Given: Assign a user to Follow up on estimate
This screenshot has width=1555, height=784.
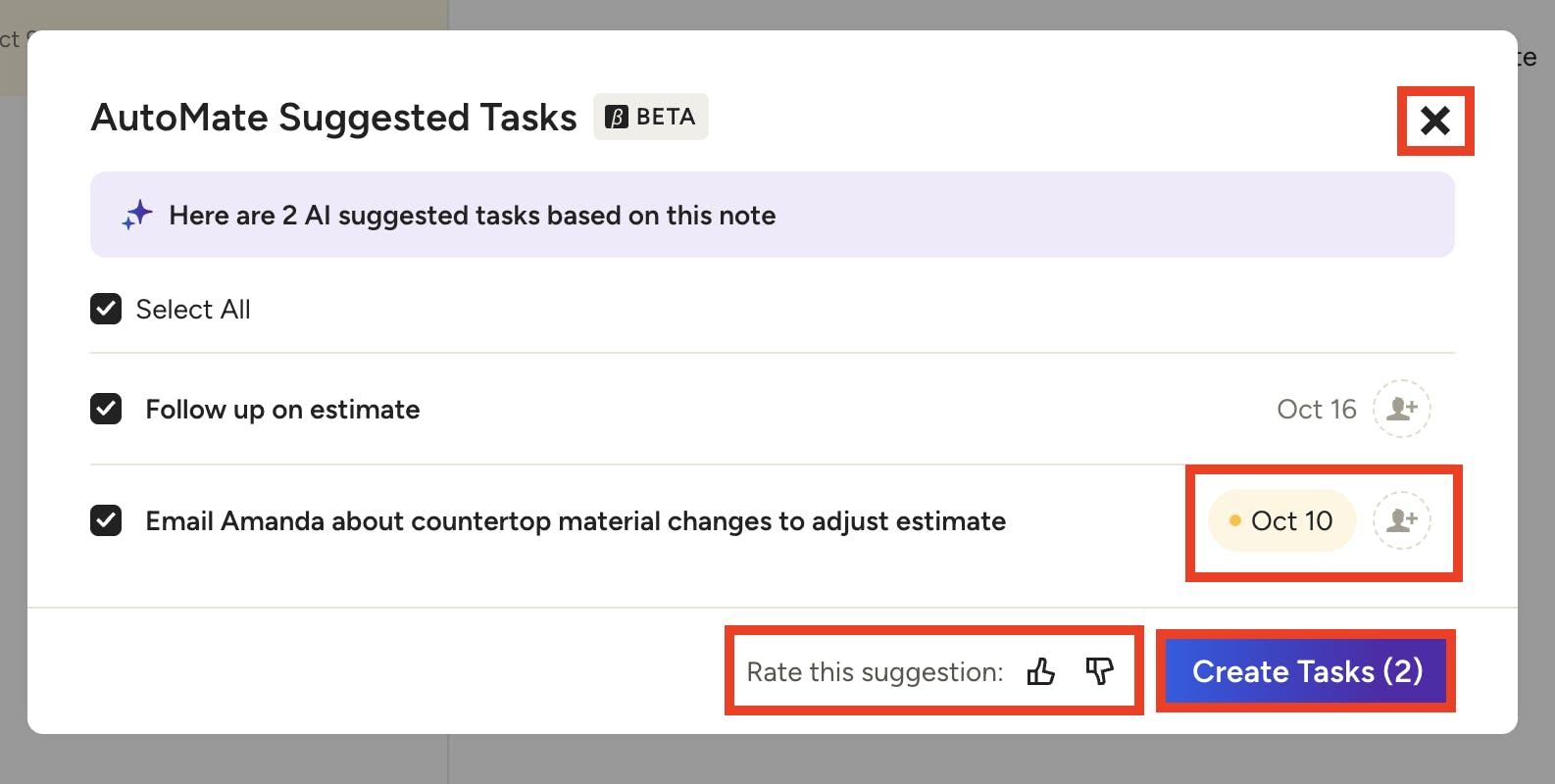Looking at the screenshot, I should pos(1401,409).
